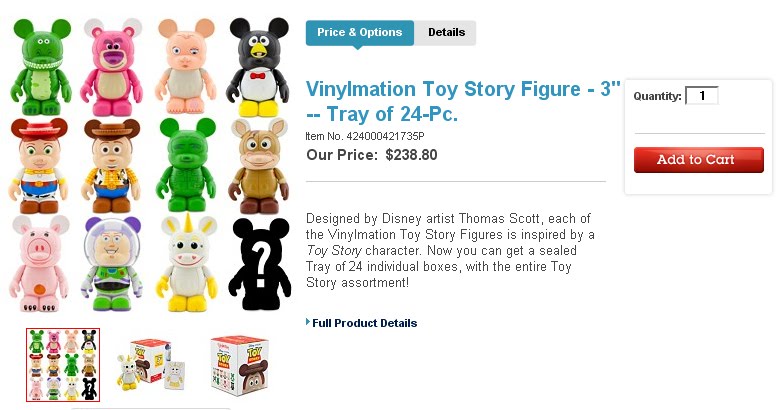Select the Buzz Lightyear figure
This screenshot has width=777, height=410.
pyautogui.click(x=112, y=264)
